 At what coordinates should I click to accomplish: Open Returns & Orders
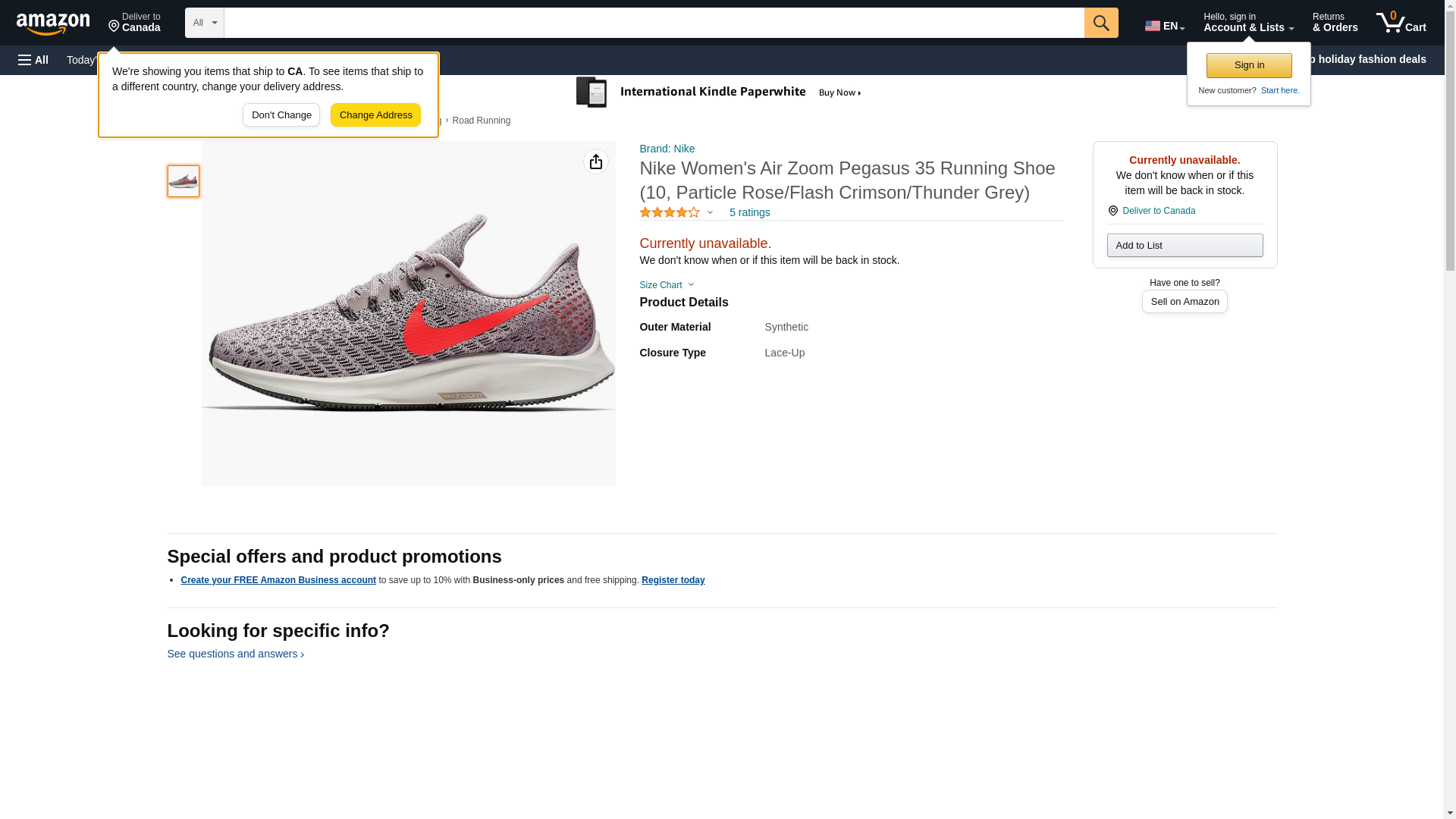(x=1335, y=23)
